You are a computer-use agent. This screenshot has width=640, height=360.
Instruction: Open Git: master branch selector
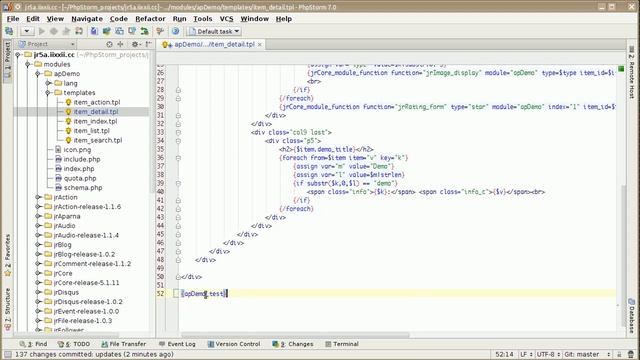pyautogui.click(x=587, y=354)
